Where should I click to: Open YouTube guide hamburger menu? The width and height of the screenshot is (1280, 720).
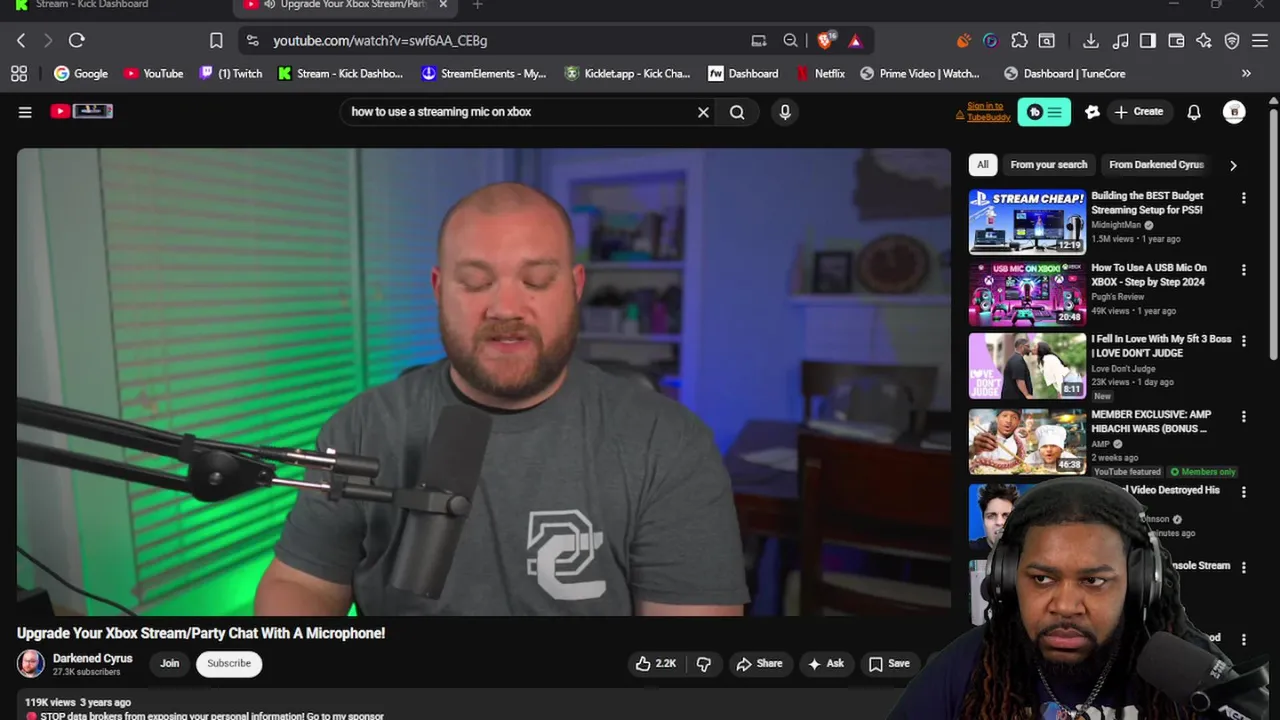click(x=25, y=112)
